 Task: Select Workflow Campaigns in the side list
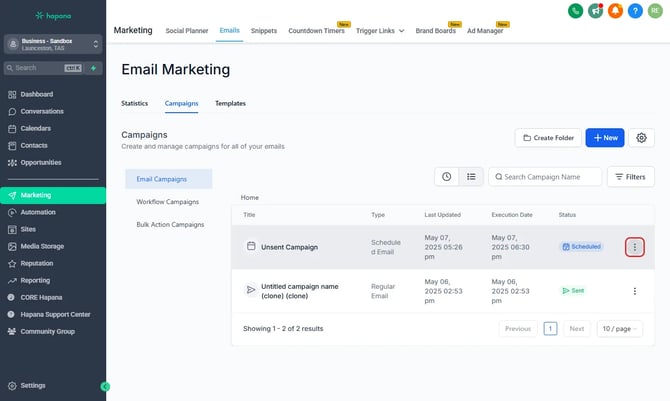click(168, 202)
